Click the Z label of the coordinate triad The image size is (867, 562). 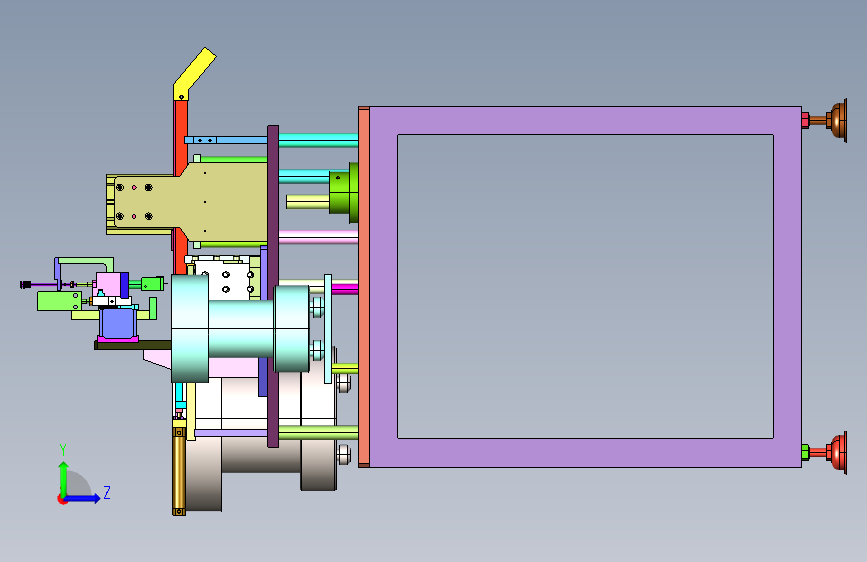coord(107,492)
